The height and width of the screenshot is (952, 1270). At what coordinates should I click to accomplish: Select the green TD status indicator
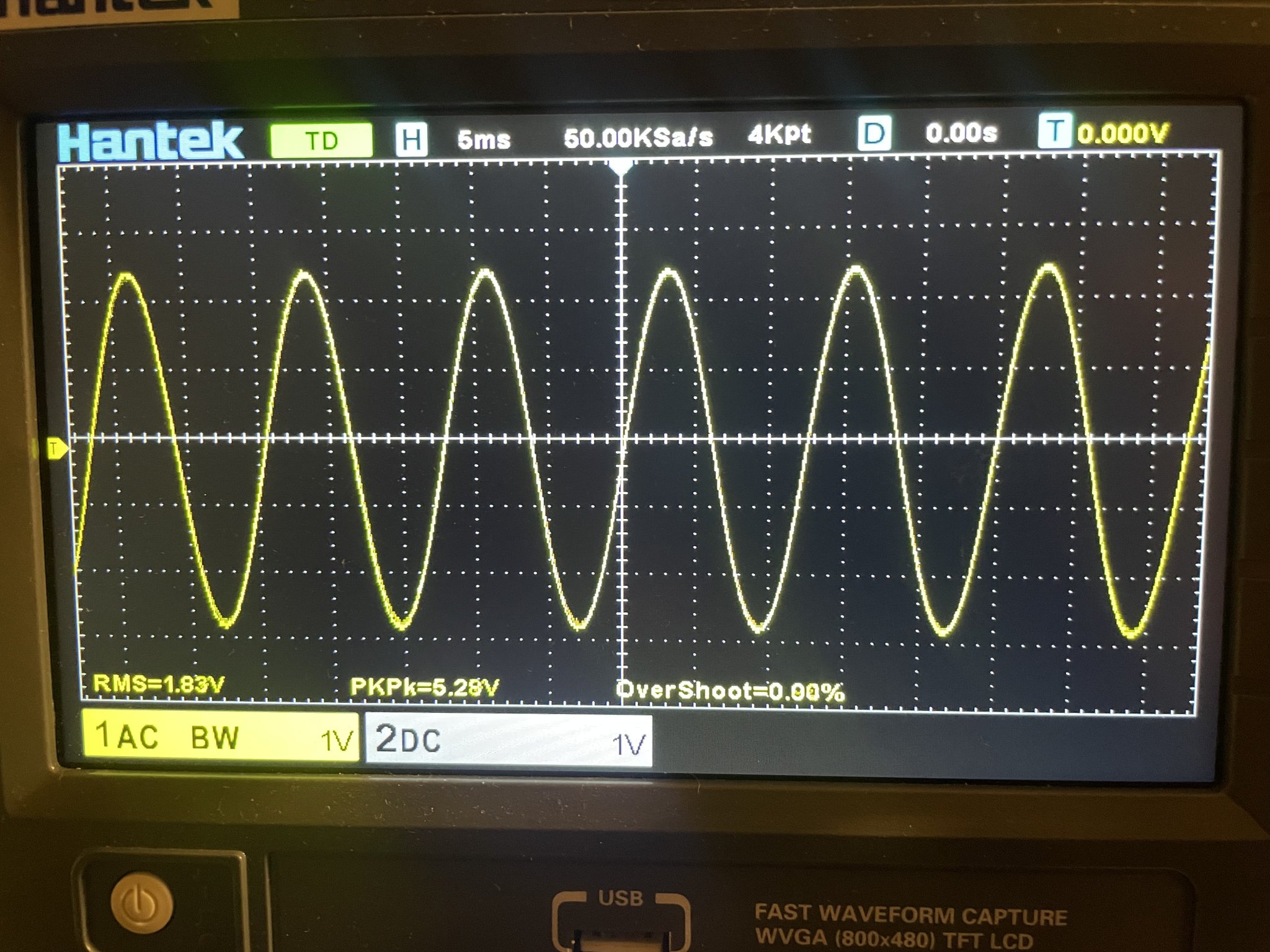point(321,140)
